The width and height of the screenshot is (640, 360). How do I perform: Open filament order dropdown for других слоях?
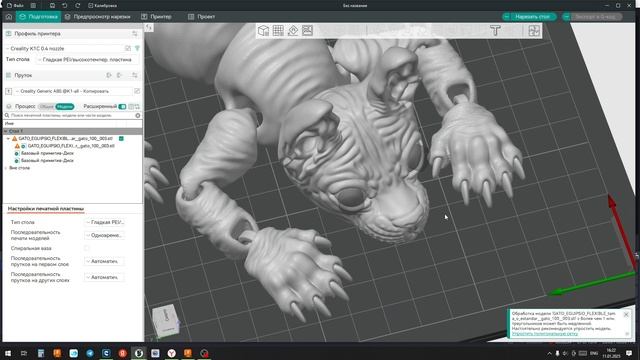pyautogui.click(x=104, y=278)
